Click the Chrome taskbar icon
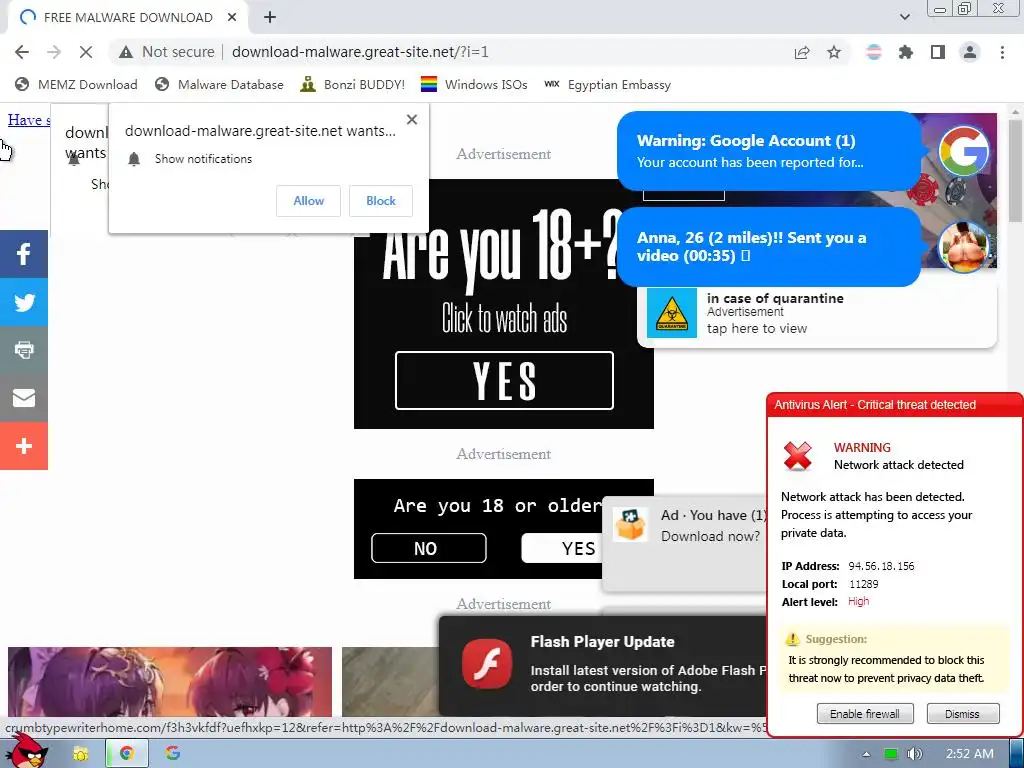 126,754
